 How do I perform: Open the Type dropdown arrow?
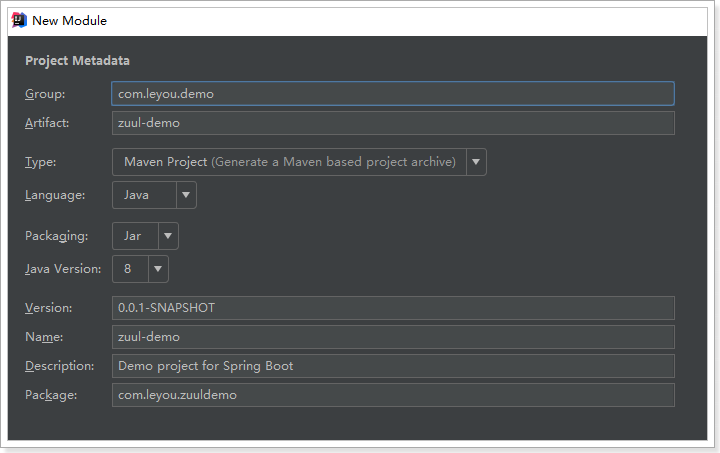pos(476,162)
